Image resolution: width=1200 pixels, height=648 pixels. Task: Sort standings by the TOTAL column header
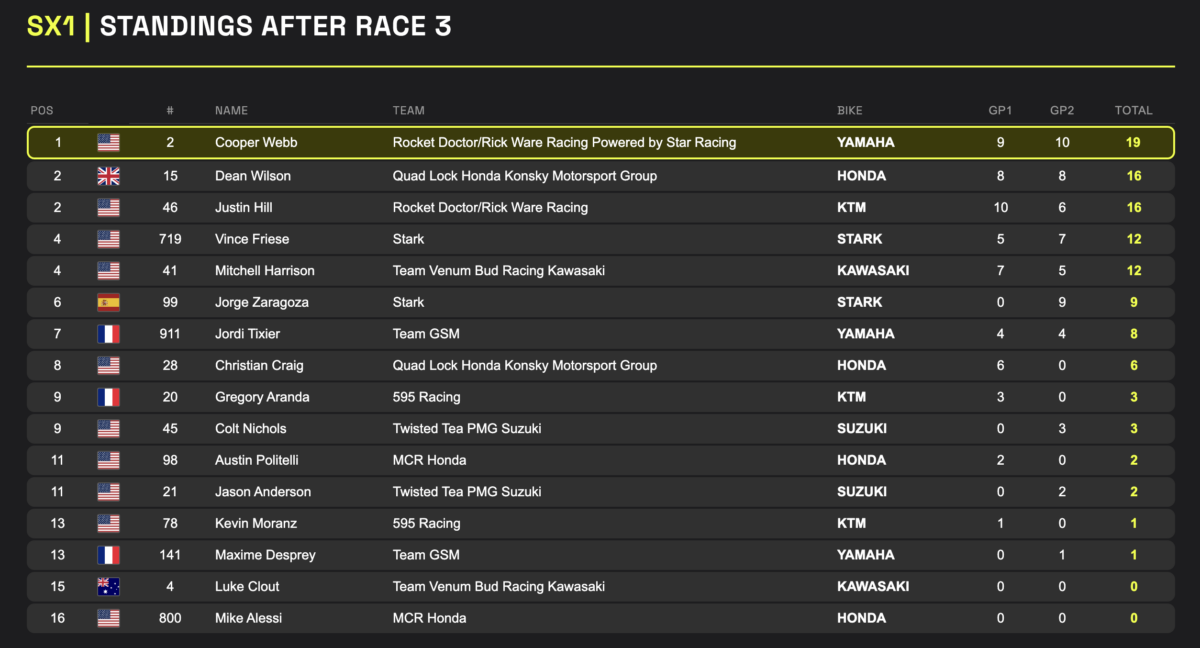click(x=1134, y=111)
